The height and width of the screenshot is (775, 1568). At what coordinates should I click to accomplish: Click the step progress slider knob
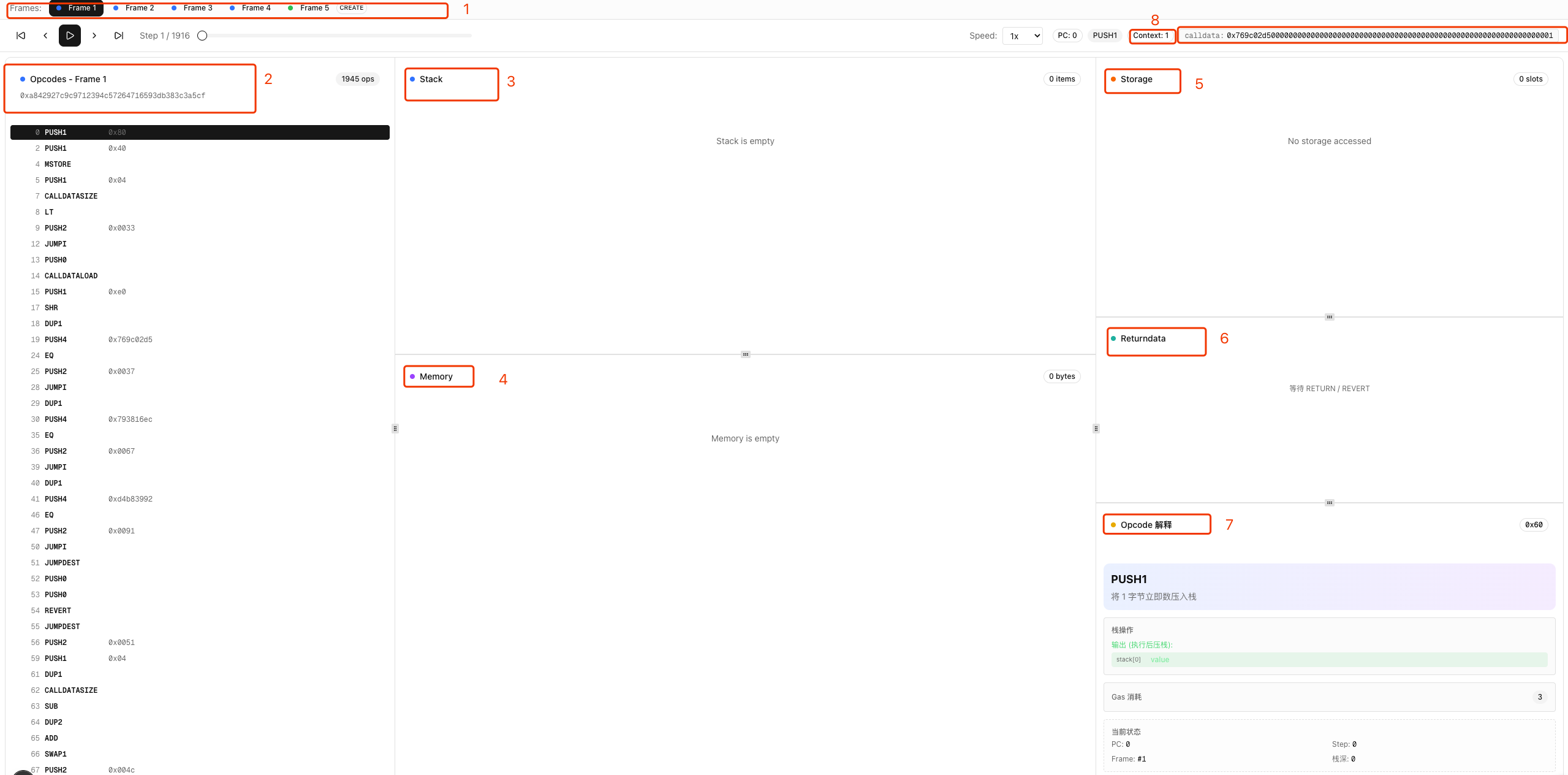[203, 35]
